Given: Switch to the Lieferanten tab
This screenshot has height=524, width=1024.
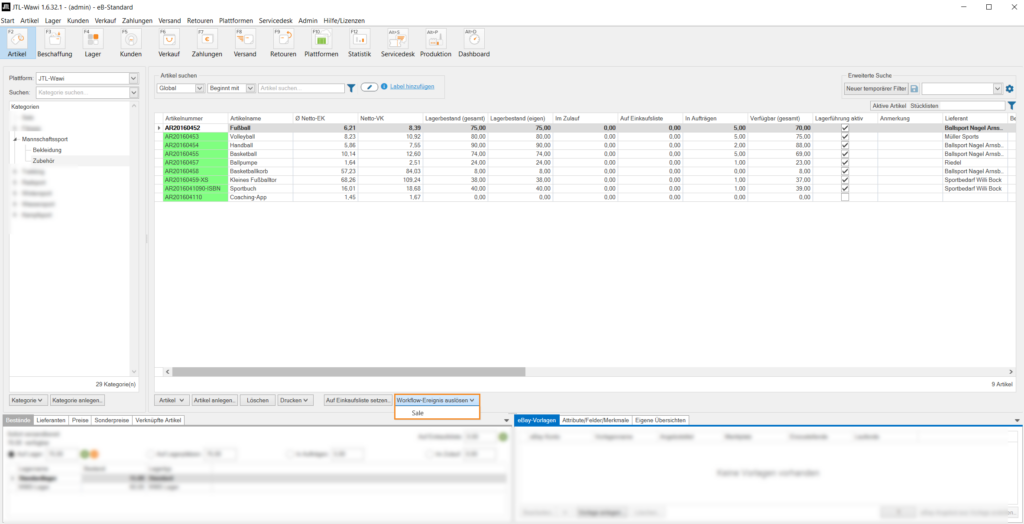Looking at the screenshot, I should point(50,421).
